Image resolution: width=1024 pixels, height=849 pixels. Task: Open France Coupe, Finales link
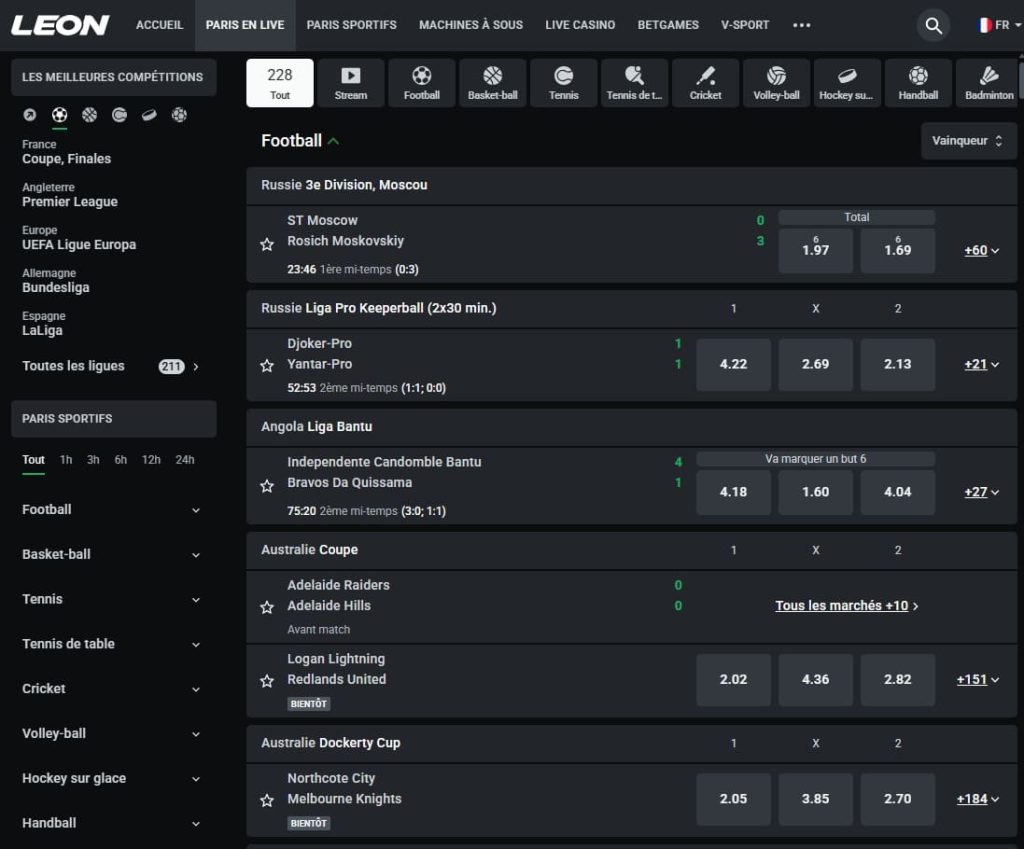[x=67, y=152]
